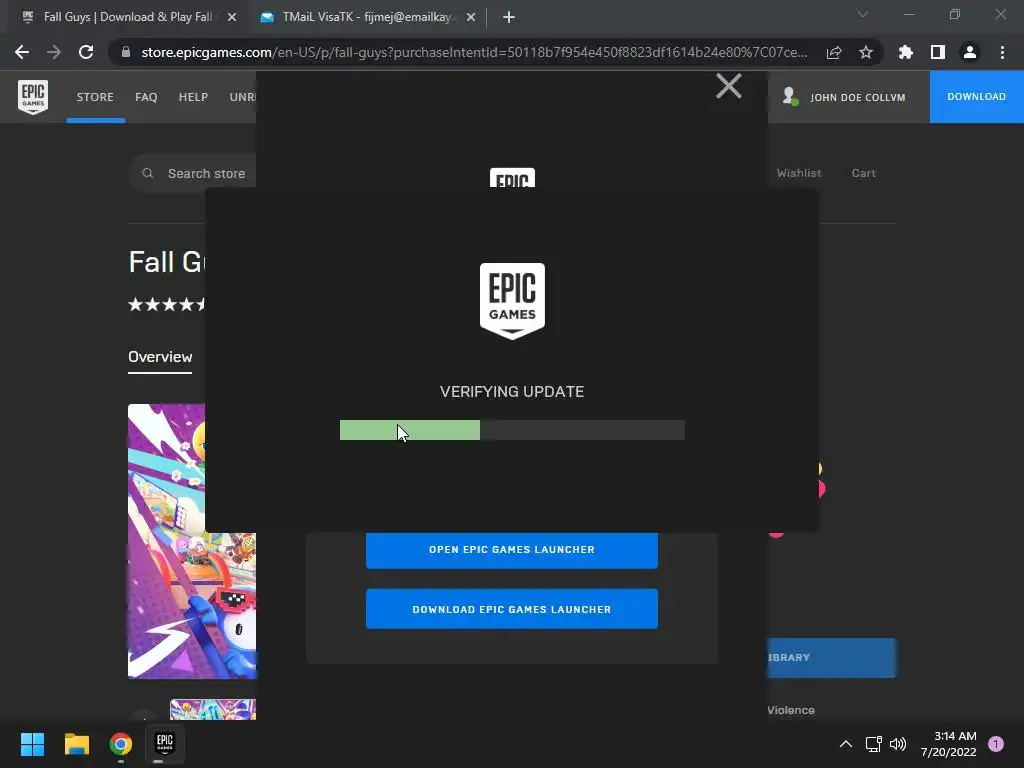Close the Fall Guys tab

231,17
